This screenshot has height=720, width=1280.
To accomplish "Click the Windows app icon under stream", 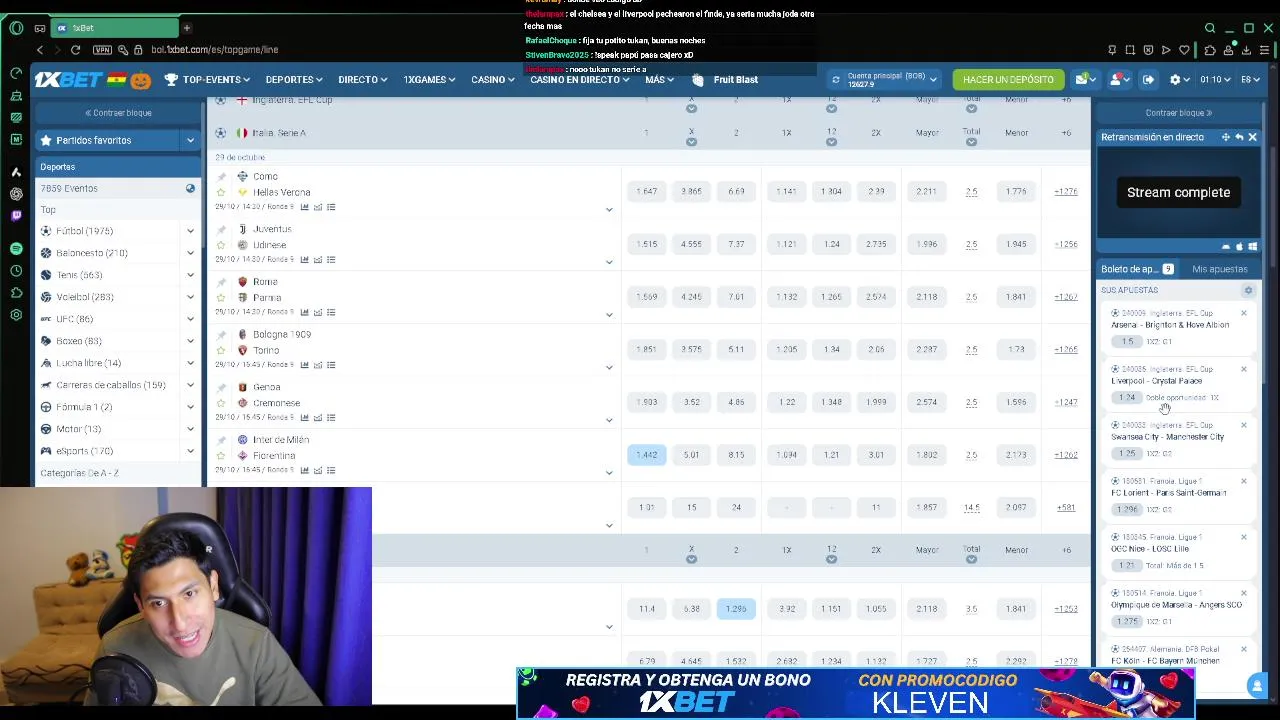I will [1252, 246].
